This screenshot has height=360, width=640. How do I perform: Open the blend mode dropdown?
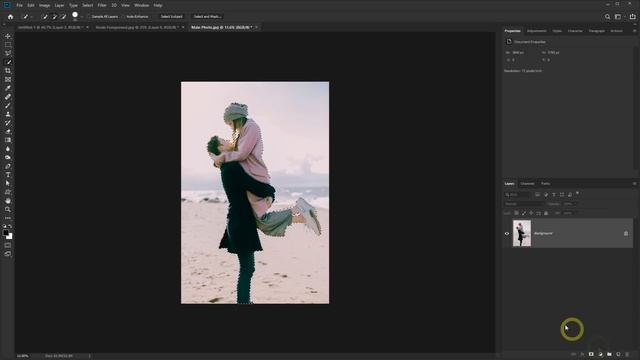(524, 204)
